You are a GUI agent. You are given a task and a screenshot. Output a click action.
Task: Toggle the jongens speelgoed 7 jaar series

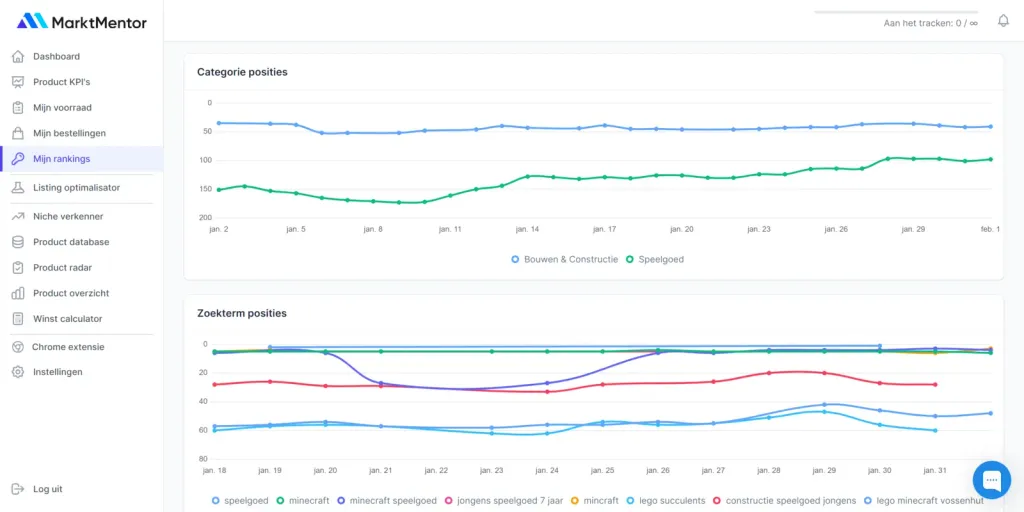[x=504, y=501]
